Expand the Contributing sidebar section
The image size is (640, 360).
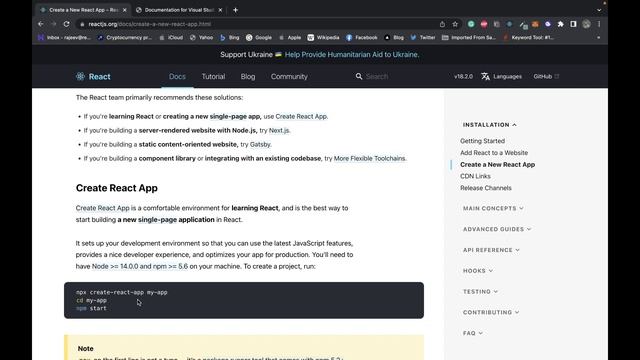[x=491, y=312]
